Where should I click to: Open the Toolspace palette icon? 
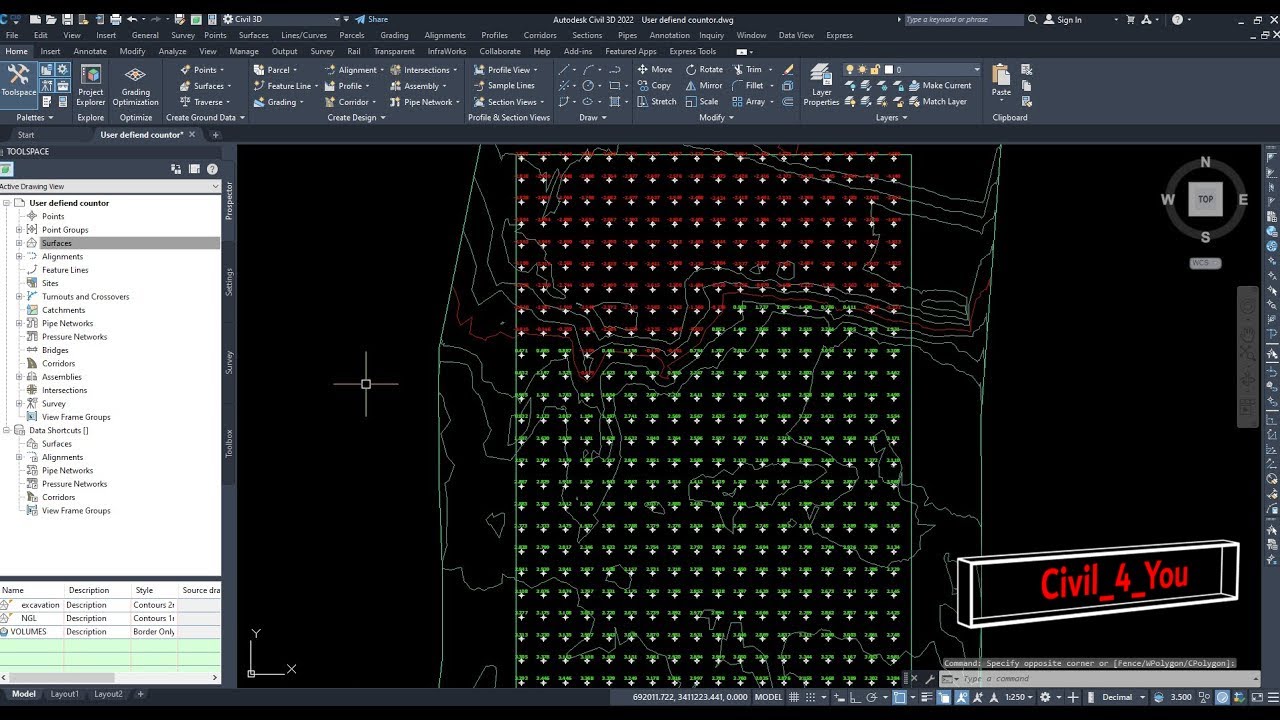[x=18, y=81]
